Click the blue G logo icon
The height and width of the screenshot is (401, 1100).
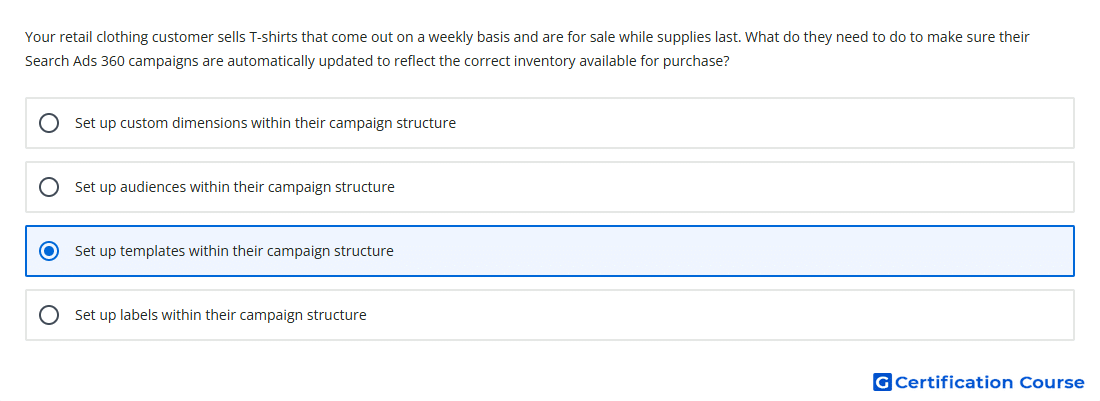[x=882, y=382]
